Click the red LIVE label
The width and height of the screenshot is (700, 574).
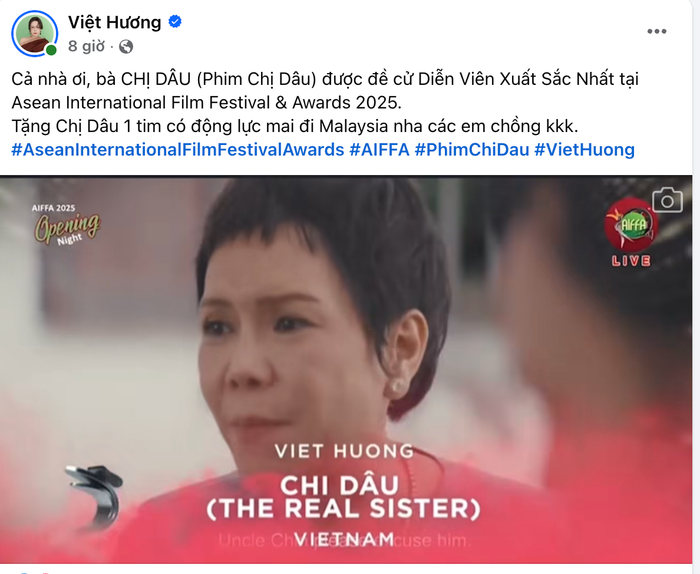tap(631, 261)
